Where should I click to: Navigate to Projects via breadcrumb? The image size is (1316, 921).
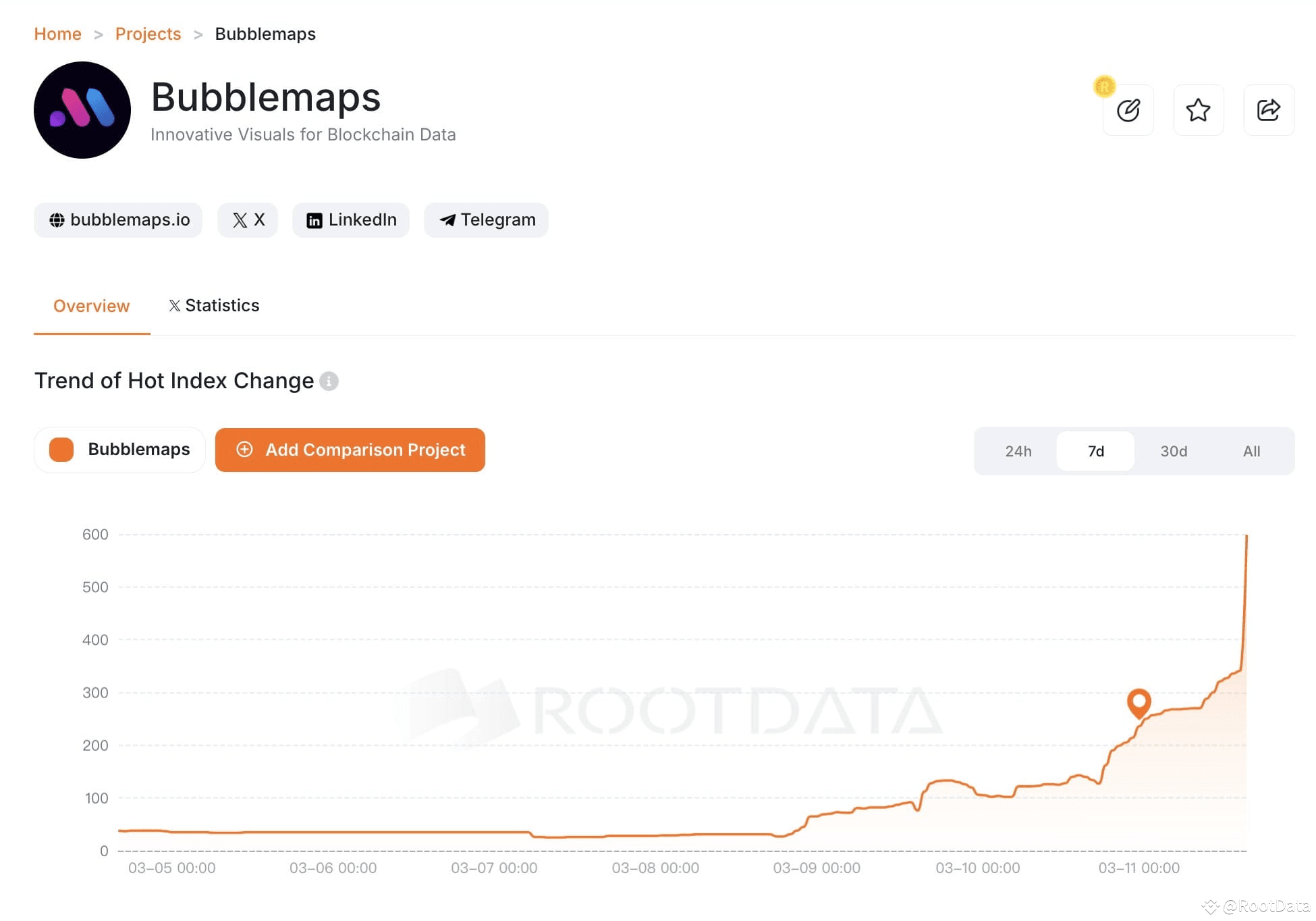point(148,33)
